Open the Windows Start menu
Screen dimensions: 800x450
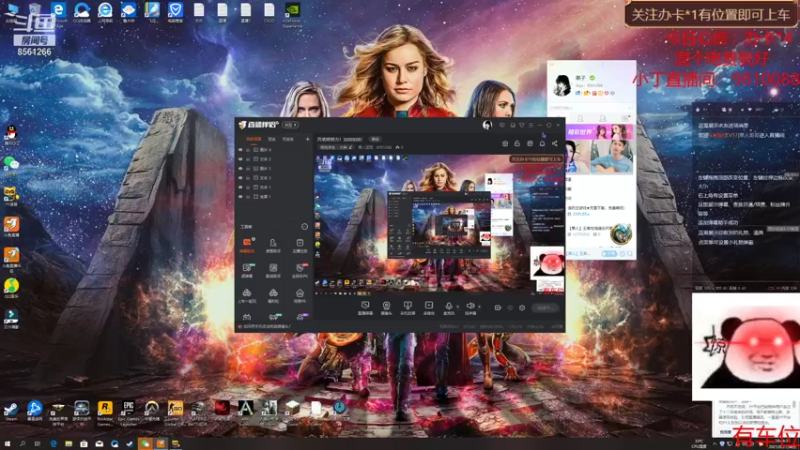point(7,444)
